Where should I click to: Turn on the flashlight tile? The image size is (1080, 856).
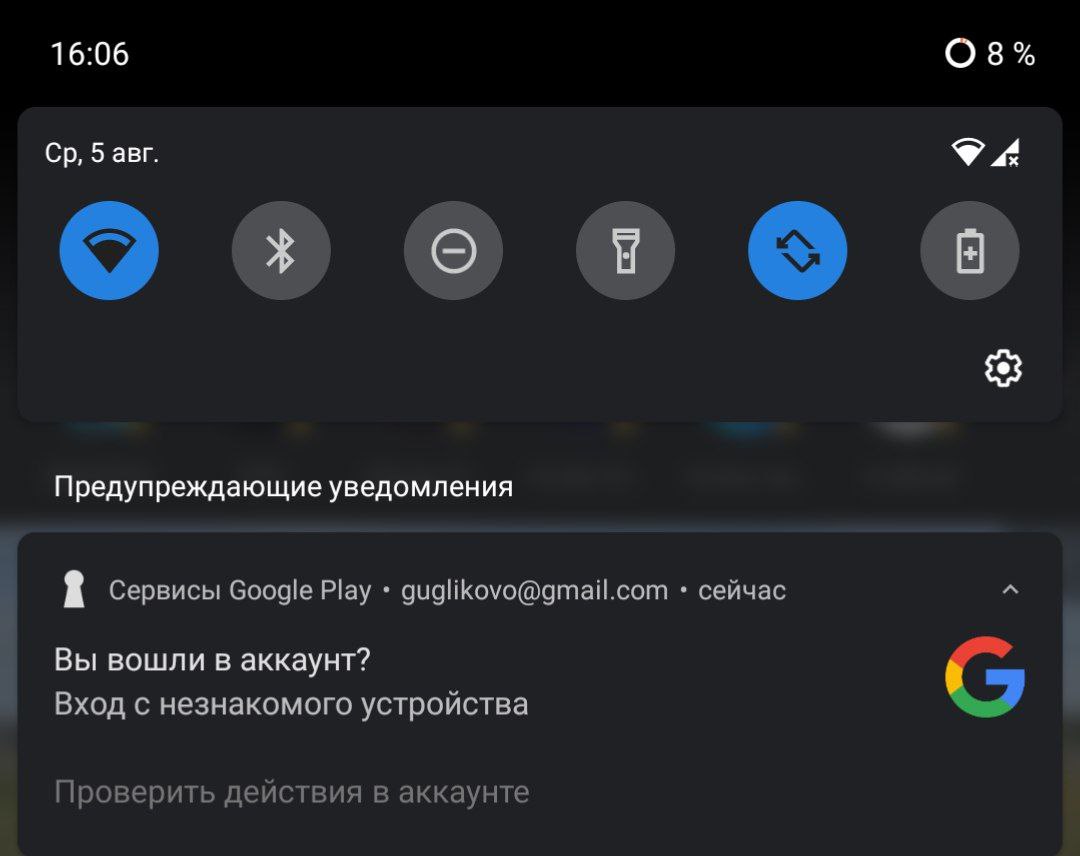click(x=625, y=250)
